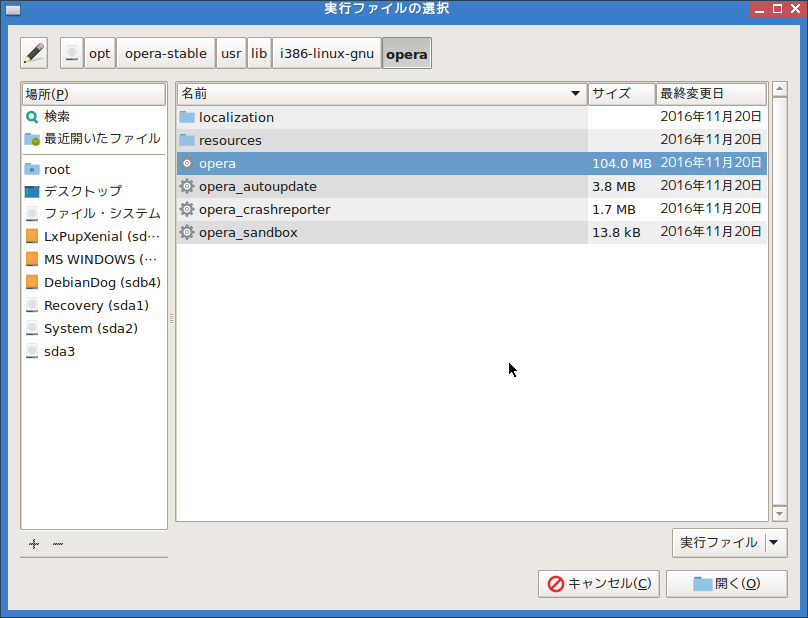Click the Recovery (sda1) disk icon
The image size is (808, 618).
32,305
